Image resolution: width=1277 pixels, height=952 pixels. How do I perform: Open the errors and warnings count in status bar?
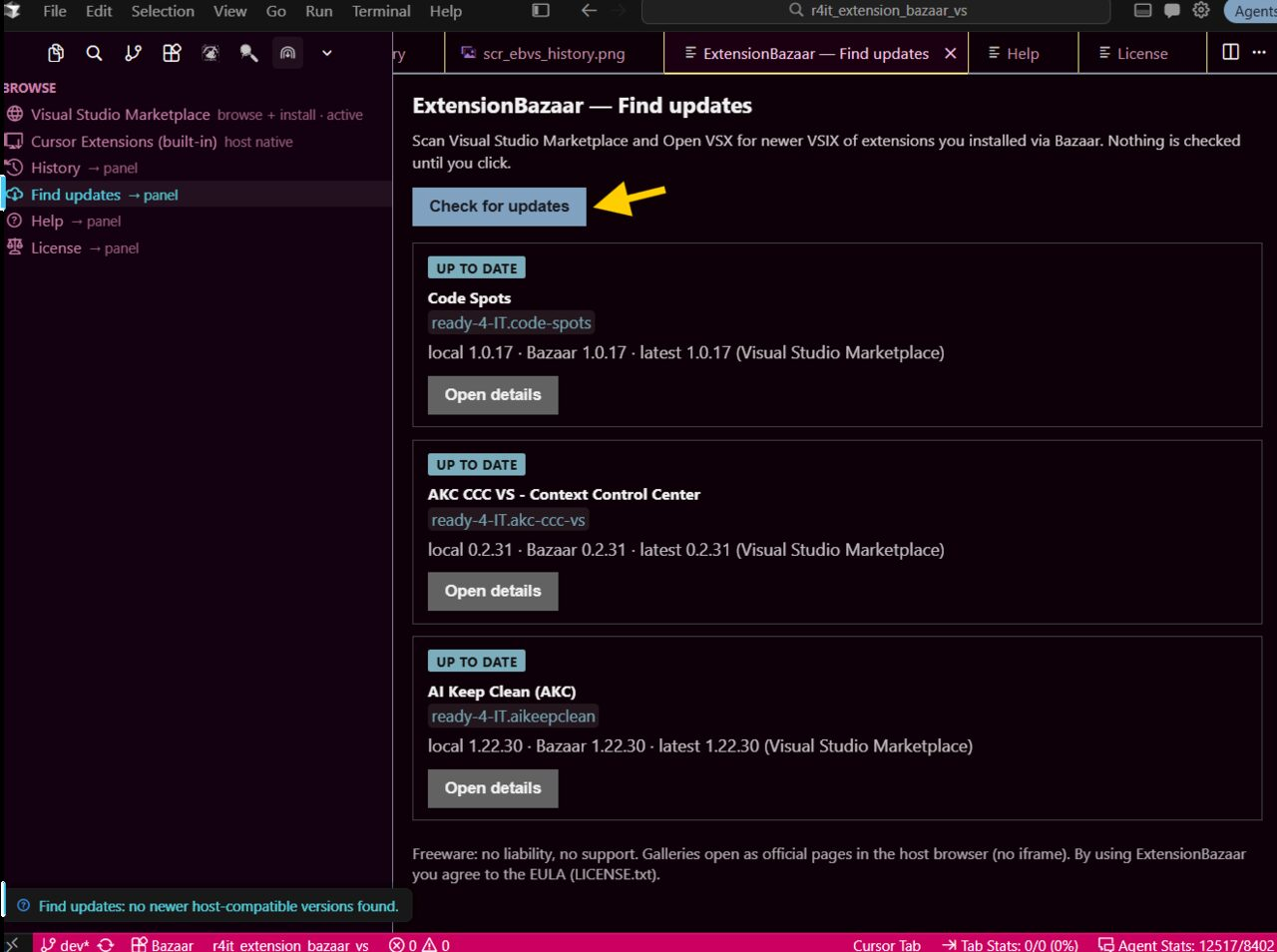(x=419, y=945)
